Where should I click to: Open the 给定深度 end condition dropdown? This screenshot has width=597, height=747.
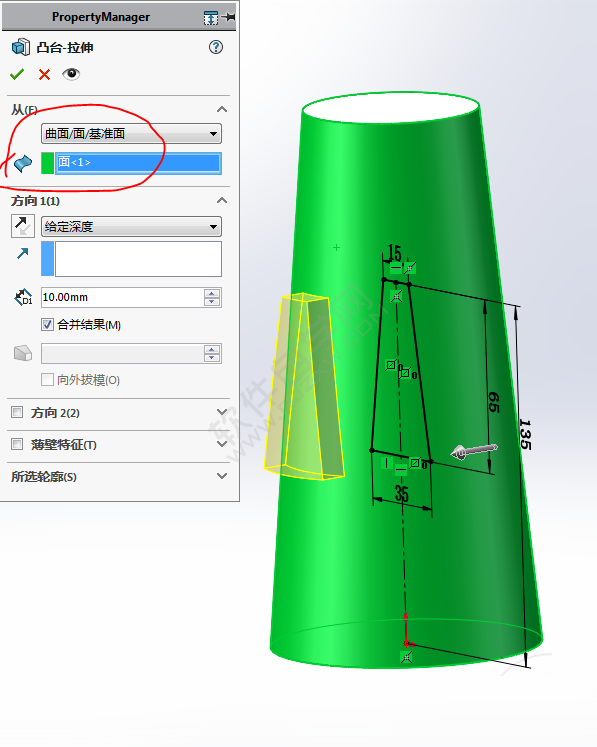[x=132, y=226]
